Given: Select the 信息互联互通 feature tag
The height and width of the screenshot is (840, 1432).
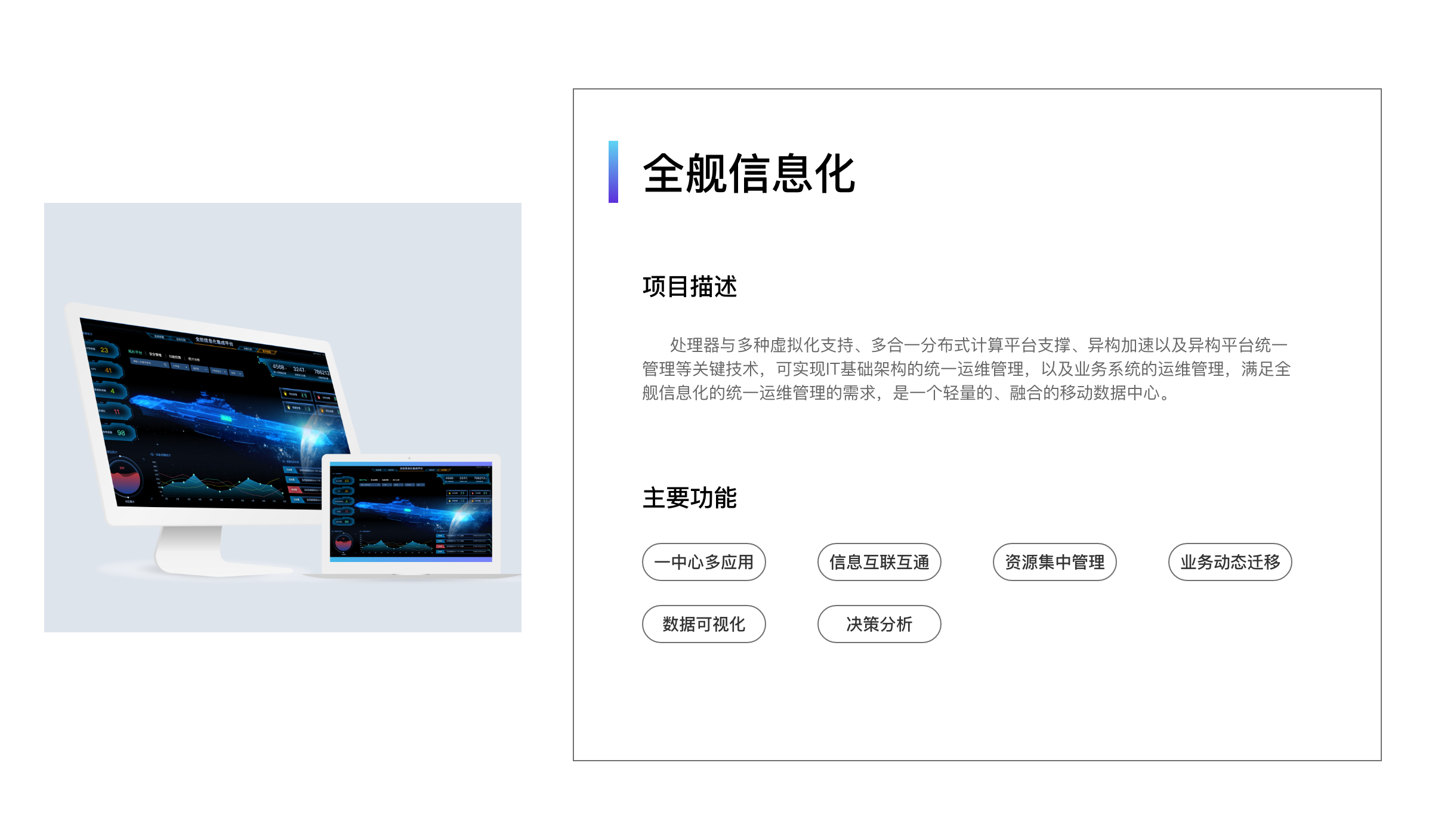Looking at the screenshot, I should tap(879, 562).
